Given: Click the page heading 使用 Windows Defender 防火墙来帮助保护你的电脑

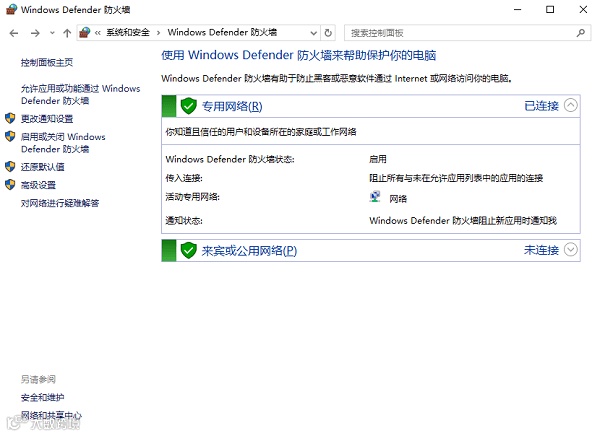Looking at the screenshot, I should [299, 56].
